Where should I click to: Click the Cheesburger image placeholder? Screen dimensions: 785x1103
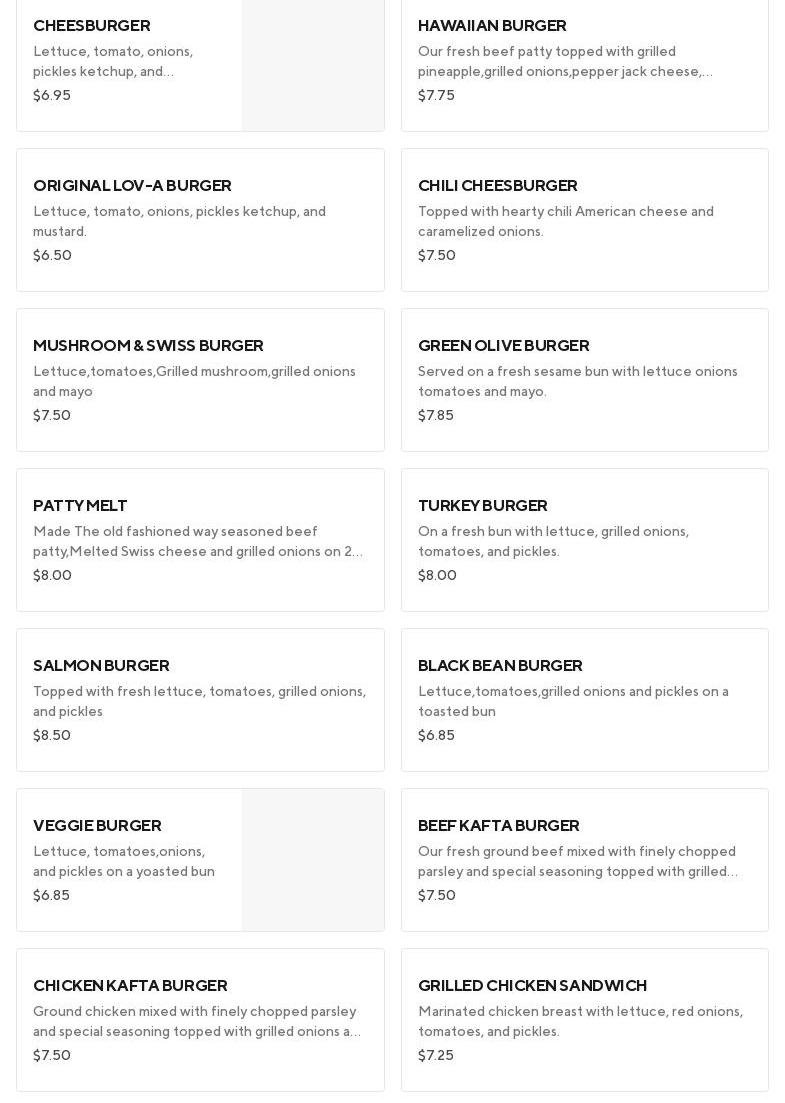pyautogui.click(x=312, y=65)
